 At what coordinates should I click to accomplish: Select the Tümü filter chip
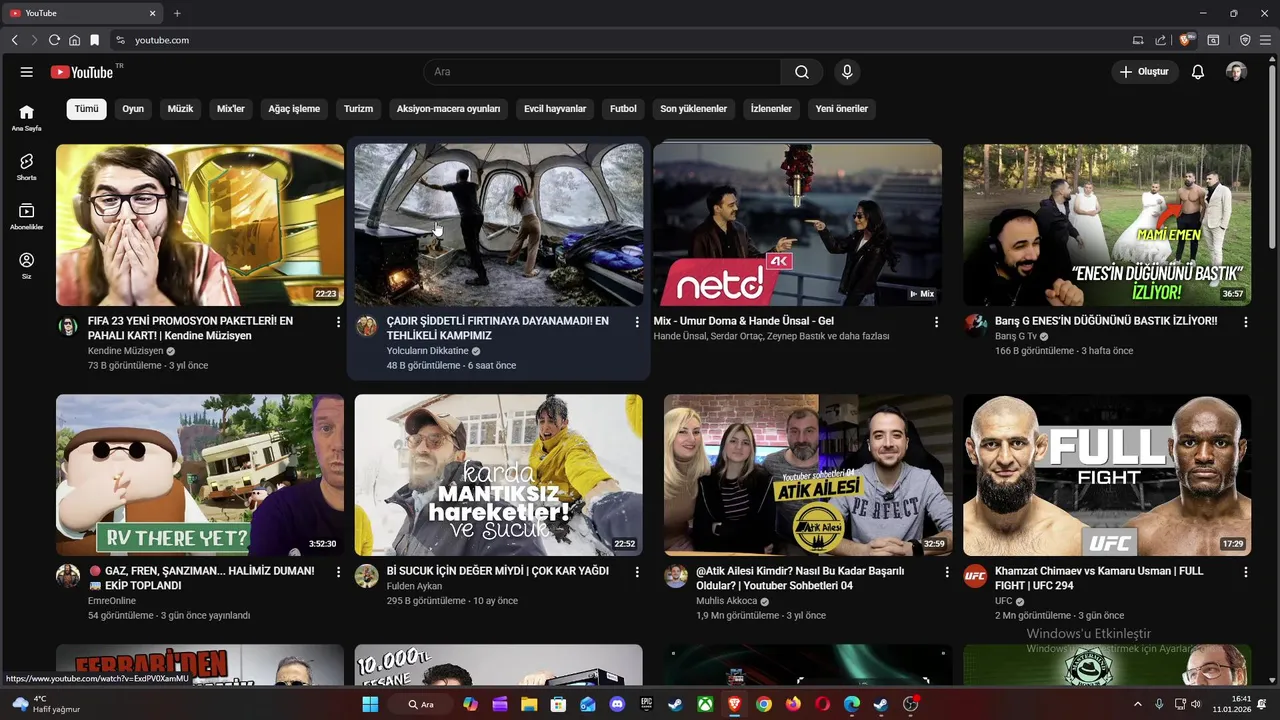pyautogui.click(x=87, y=109)
